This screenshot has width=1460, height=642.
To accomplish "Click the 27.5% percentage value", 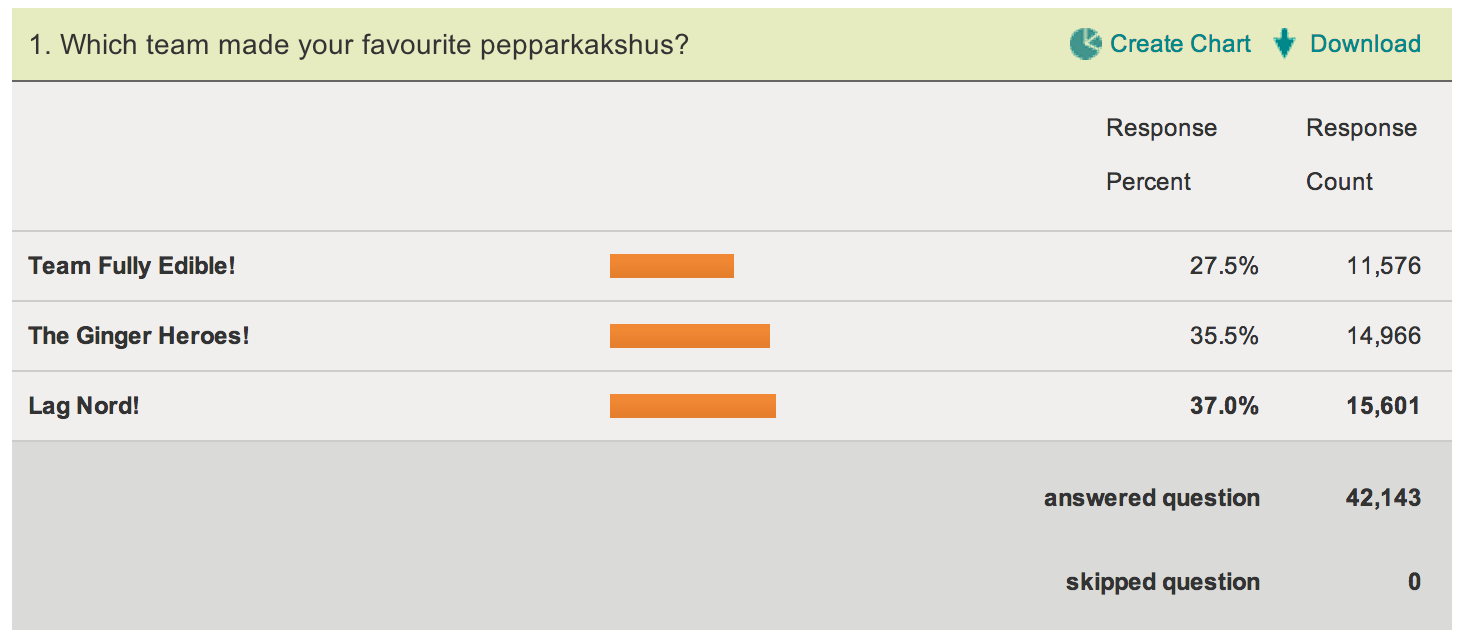I will tap(1224, 266).
